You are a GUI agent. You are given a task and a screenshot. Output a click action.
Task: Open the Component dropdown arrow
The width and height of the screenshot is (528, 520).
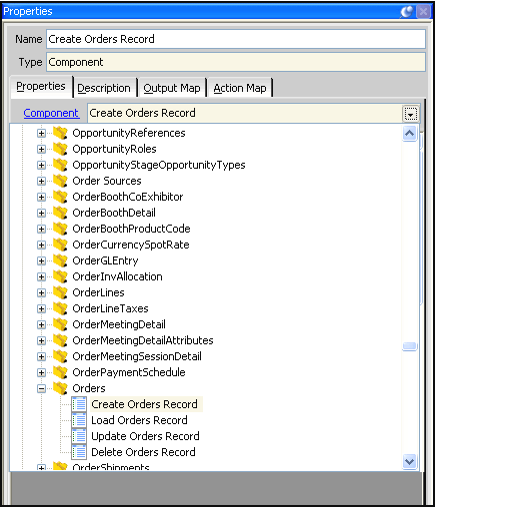[x=410, y=114]
